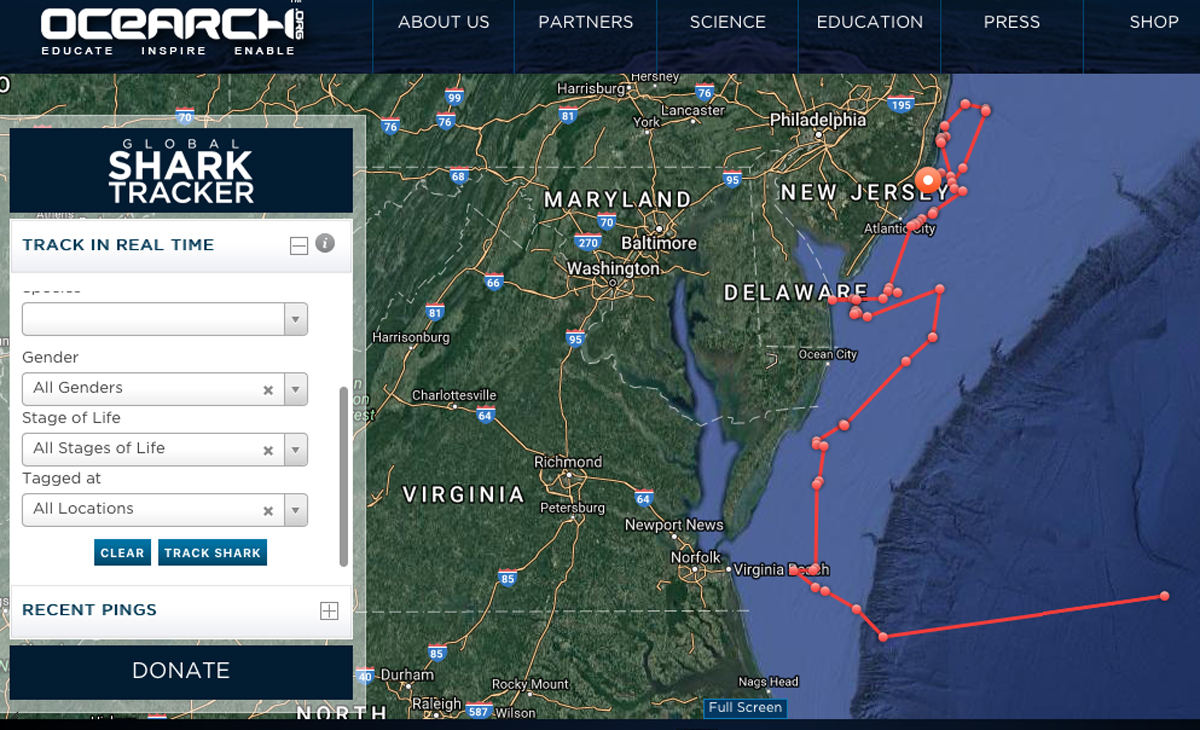Select the large orange shark location marker
This screenshot has height=730, width=1200.
pos(930,181)
